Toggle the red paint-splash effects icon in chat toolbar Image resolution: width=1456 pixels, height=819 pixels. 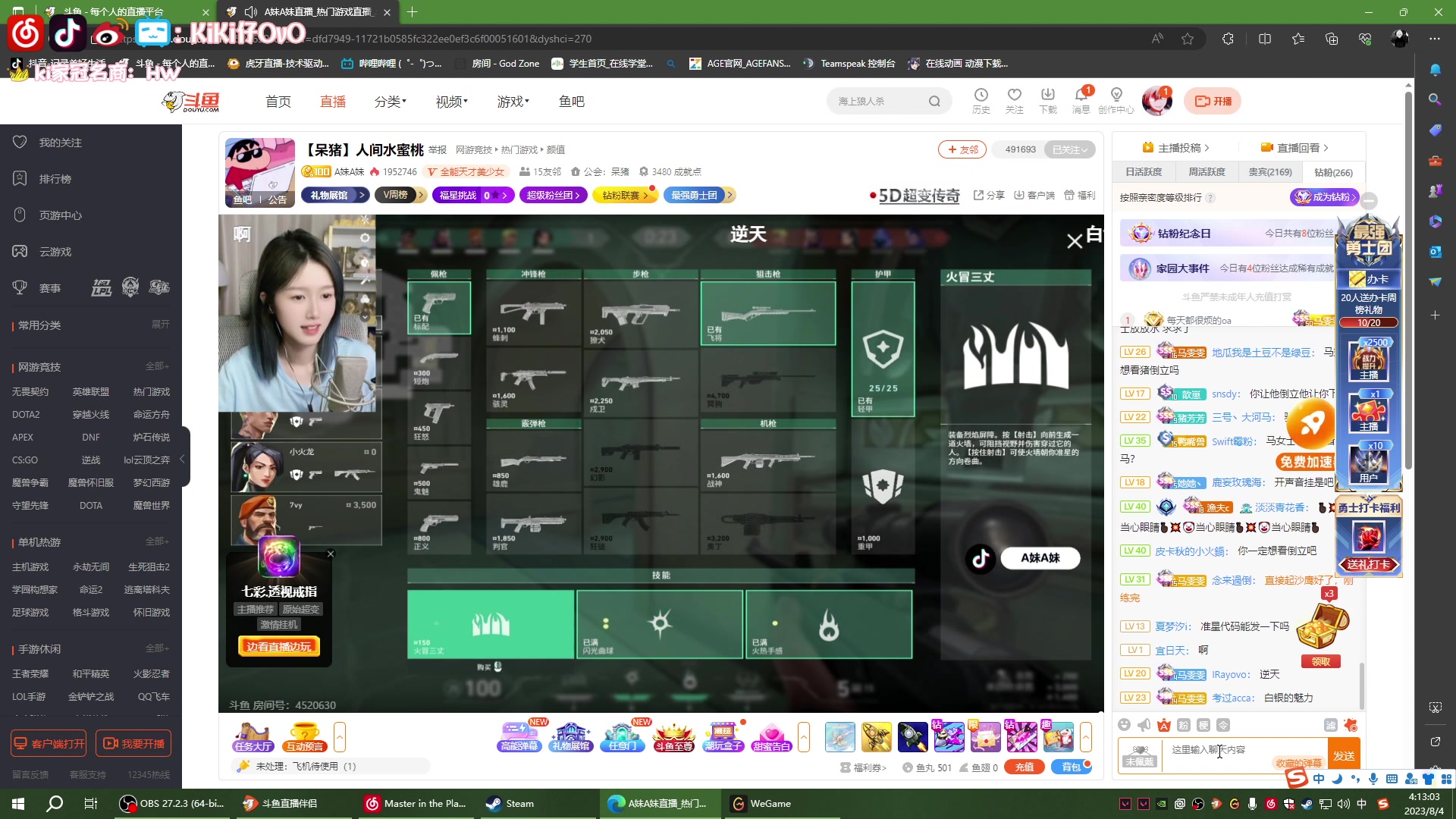tap(1350, 725)
